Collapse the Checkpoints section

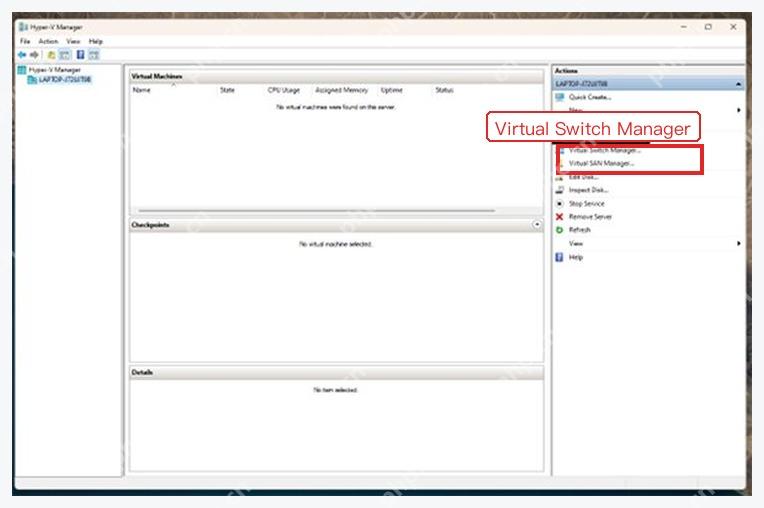pyautogui.click(x=536, y=225)
